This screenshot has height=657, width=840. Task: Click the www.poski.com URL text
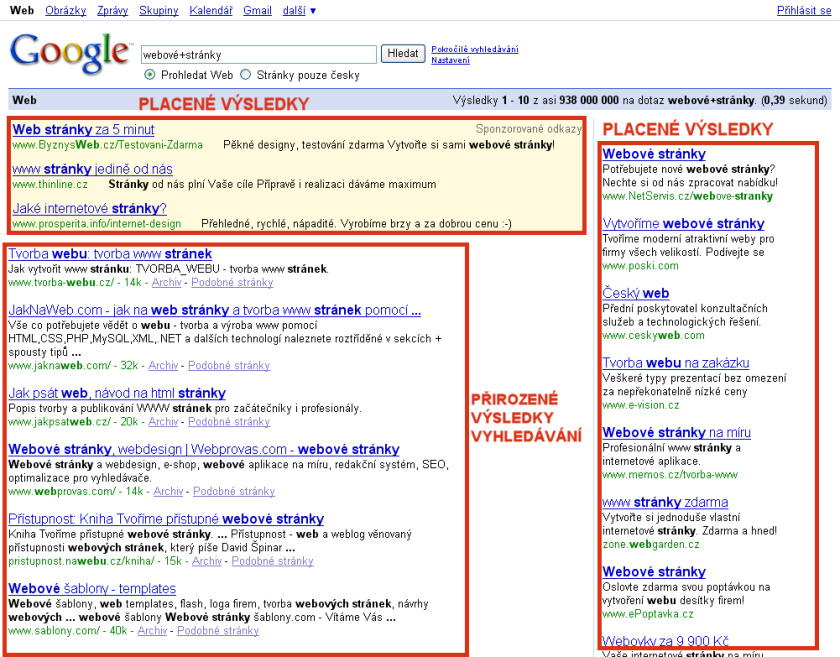click(640, 266)
